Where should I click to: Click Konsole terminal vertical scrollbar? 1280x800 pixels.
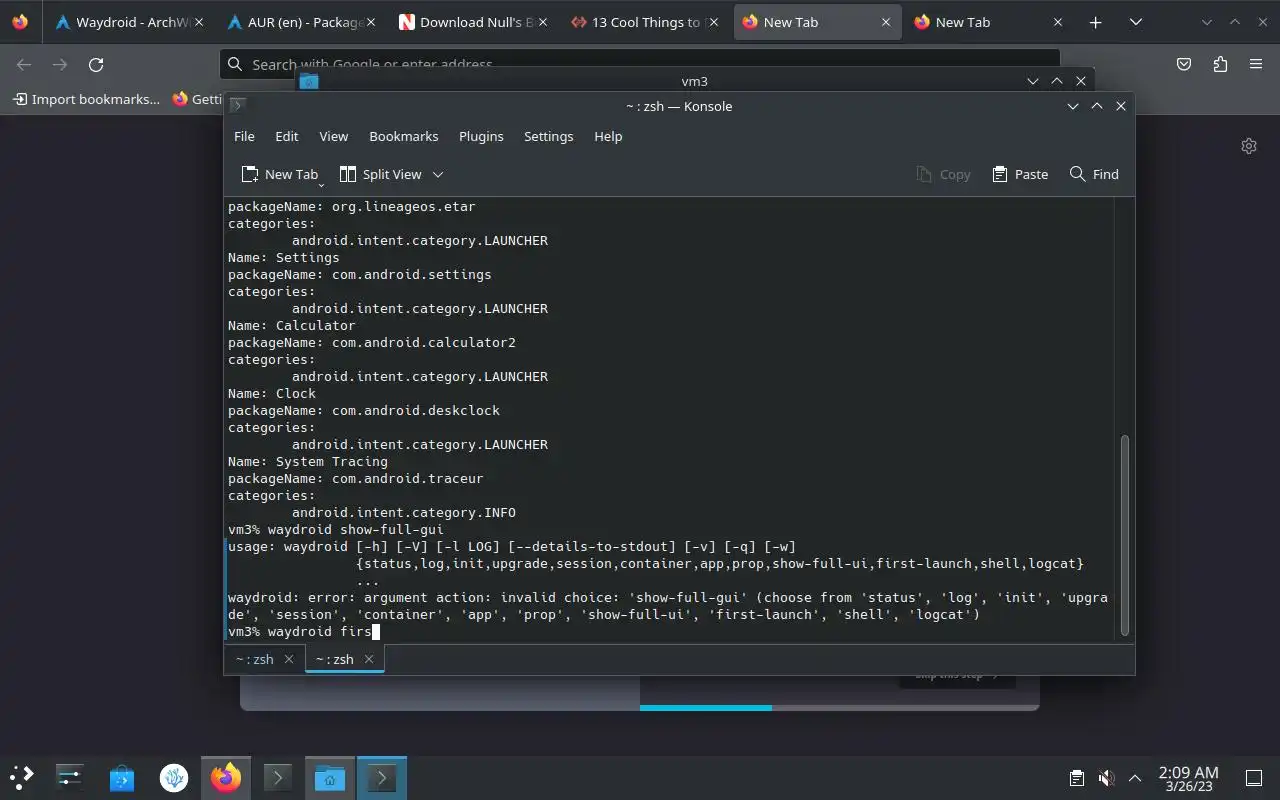pyautogui.click(x=1124, y=536)
